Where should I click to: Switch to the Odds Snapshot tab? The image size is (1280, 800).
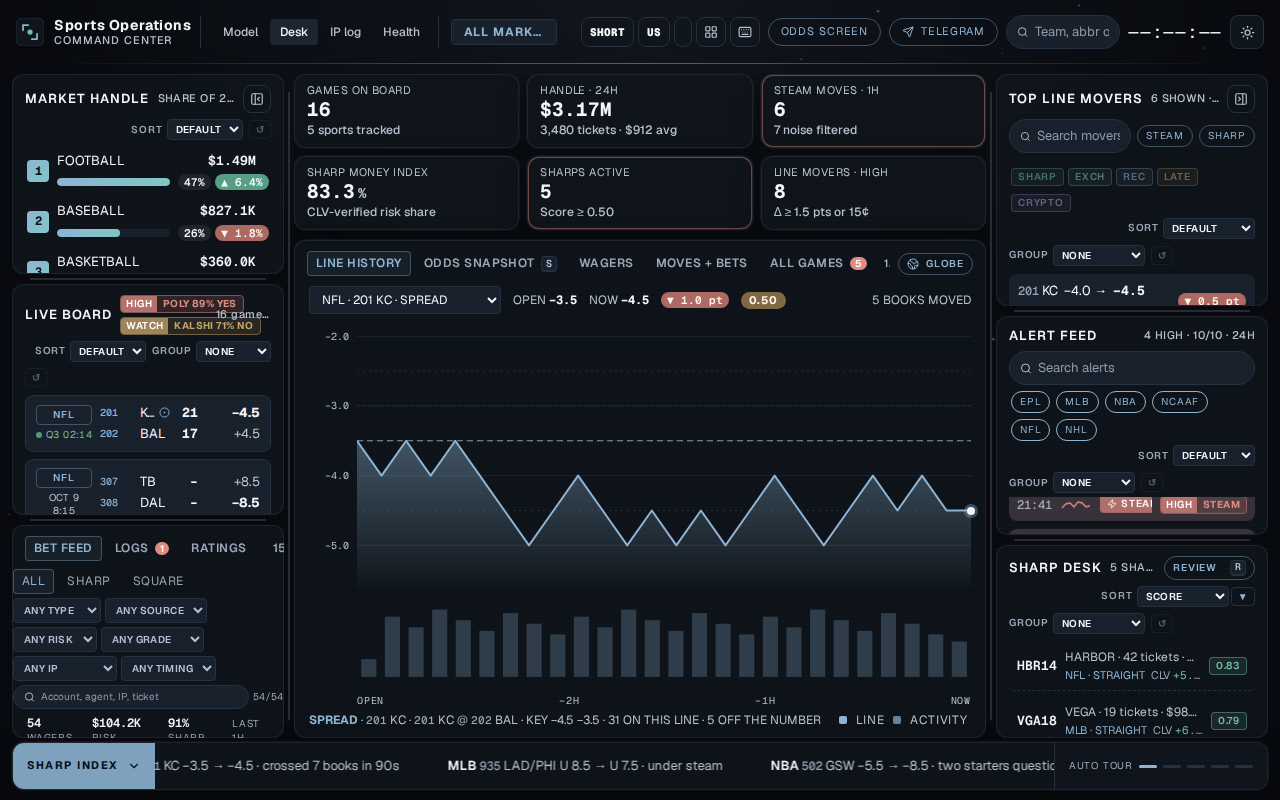pyautogui.click(x=479, y=263)
